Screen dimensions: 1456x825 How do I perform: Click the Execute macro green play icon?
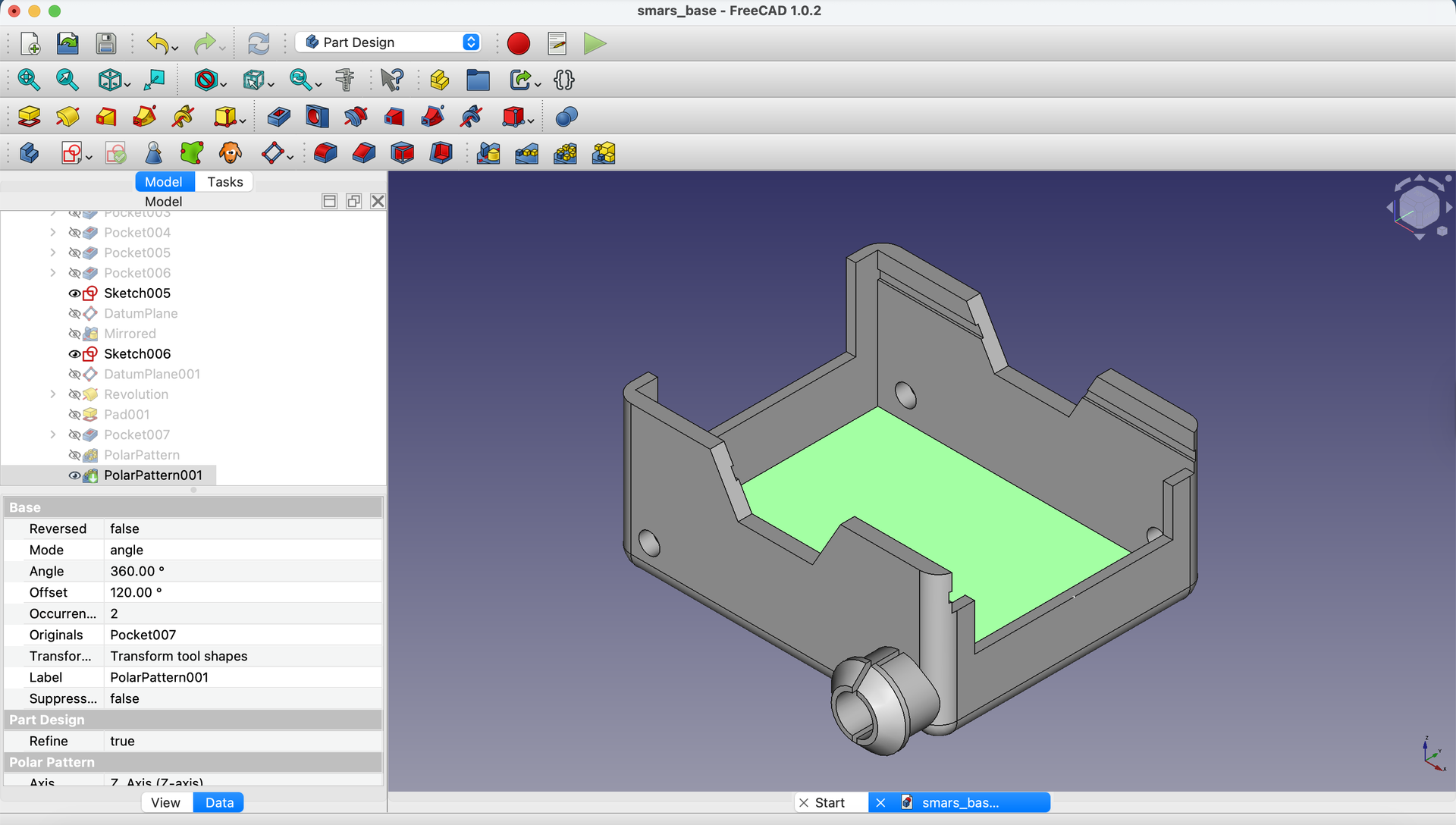tap(595, 43)
